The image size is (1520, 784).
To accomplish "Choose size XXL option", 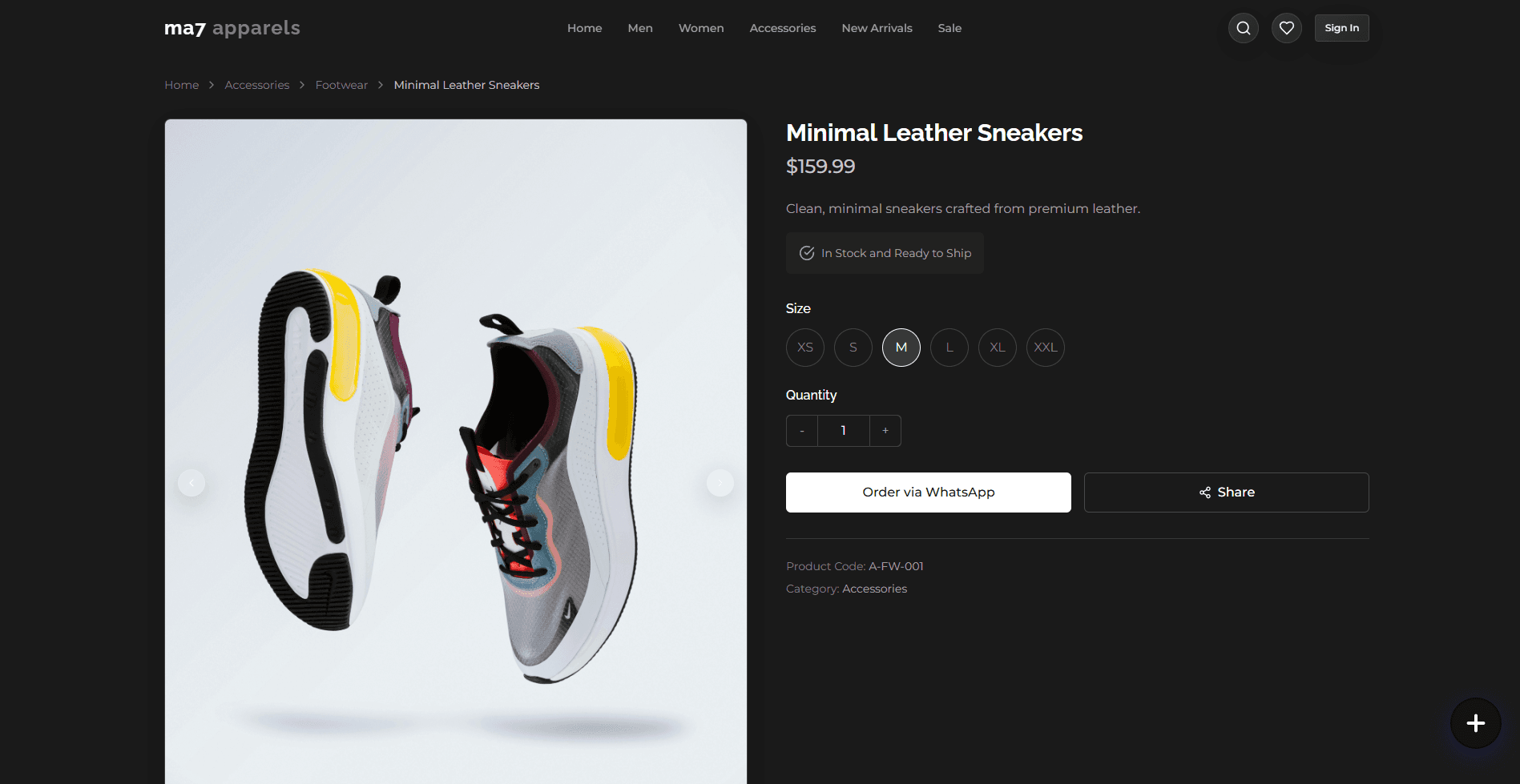I will point(1046,348).
